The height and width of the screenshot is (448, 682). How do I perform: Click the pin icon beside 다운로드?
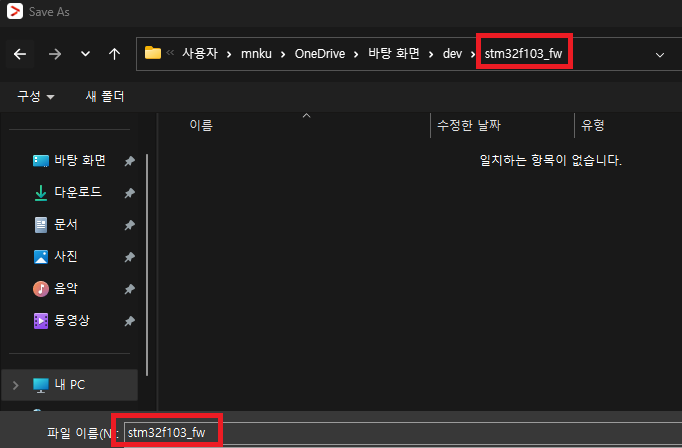[129, 193]
